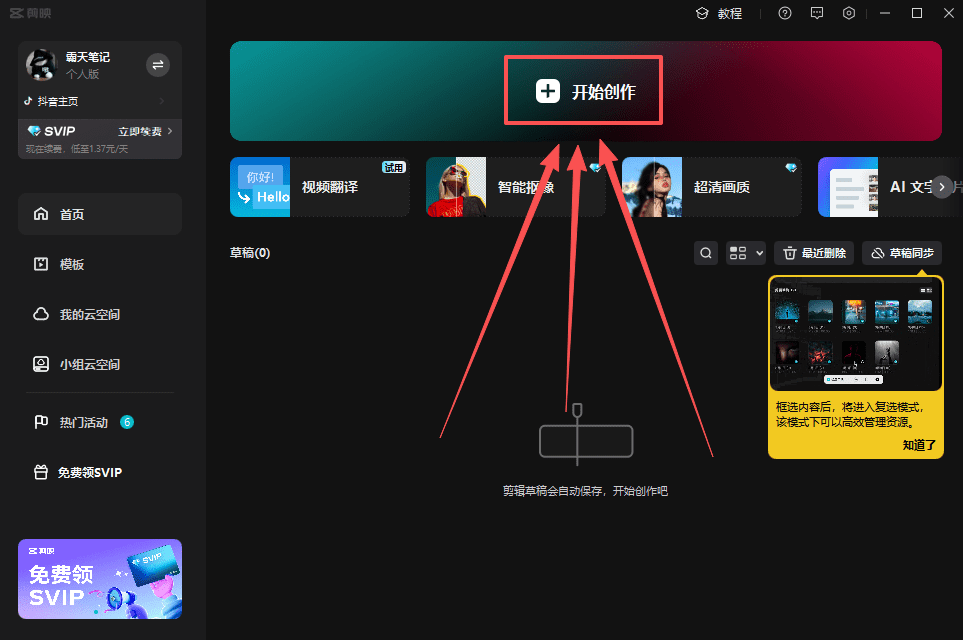Open 热门活动 hot activities
The width and height of the screenshot is (963, 640).
(83, 422)
